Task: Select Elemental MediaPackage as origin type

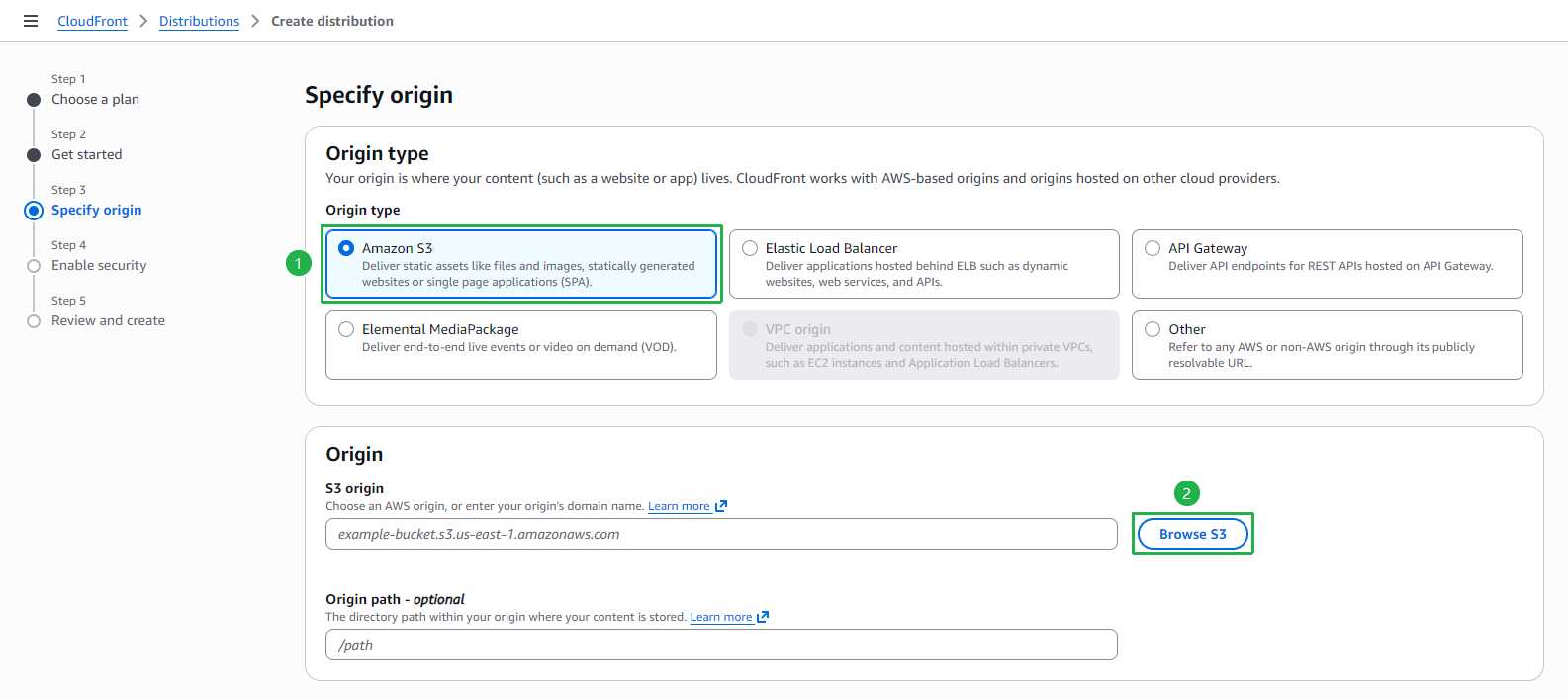Action: [x=346, y=329]
